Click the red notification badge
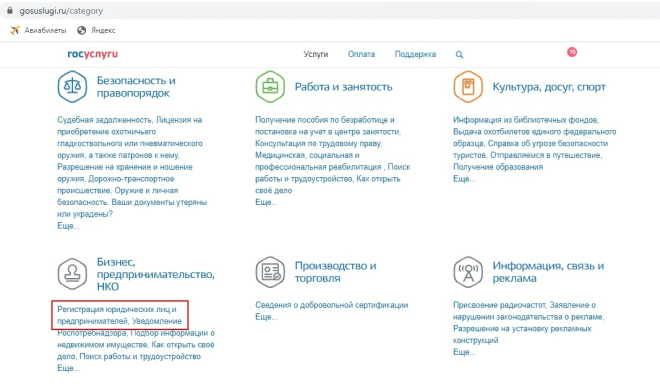 pos(572,52)
